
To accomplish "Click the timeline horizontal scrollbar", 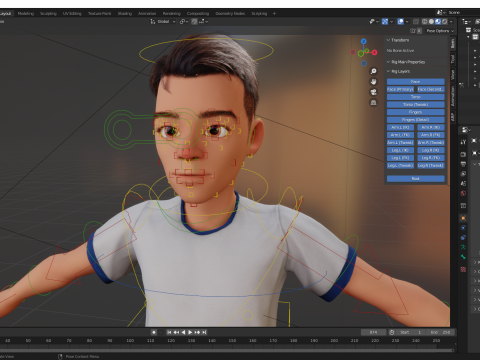I will [227, 350].
